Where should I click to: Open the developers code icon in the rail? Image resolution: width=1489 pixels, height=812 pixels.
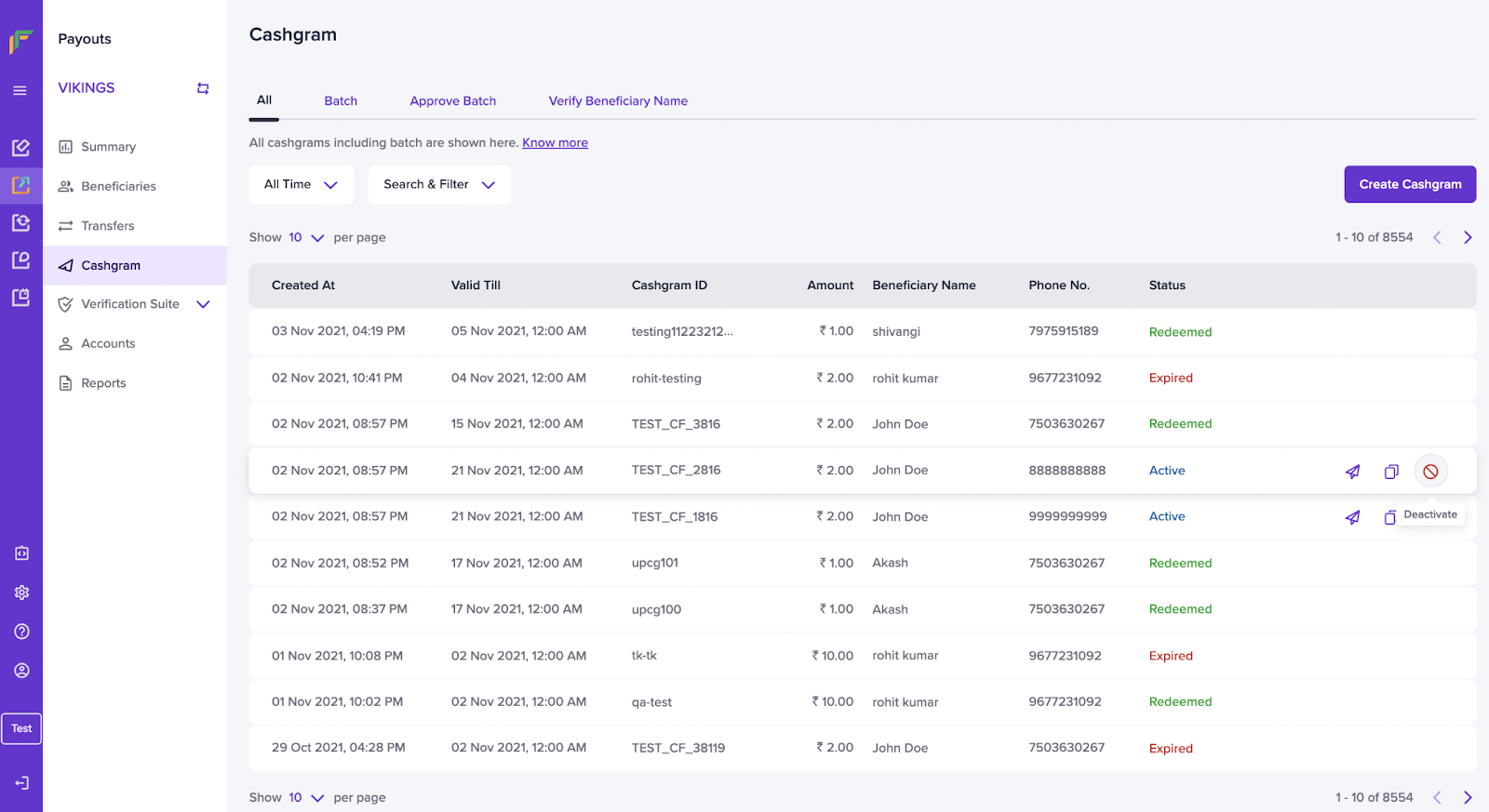[x=21, y=553]
